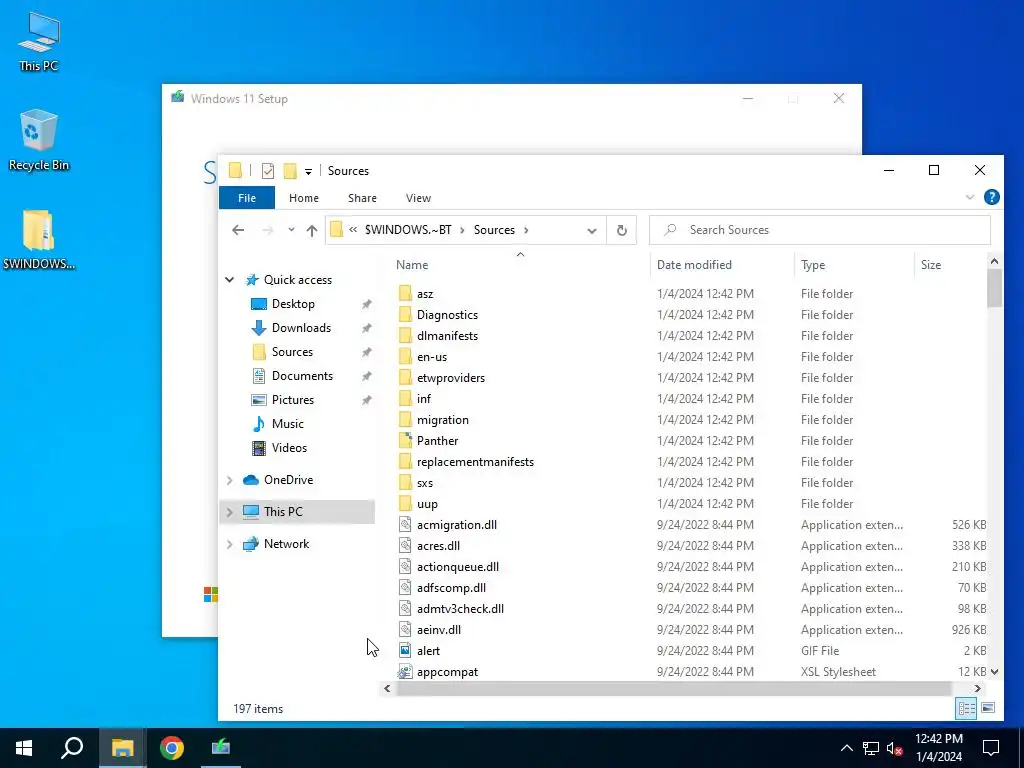Sort by the Type column header
The width and height of the screenshot is (1024, 768).
(813, 264)
